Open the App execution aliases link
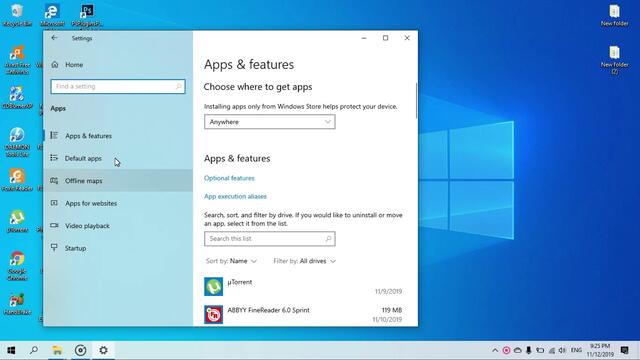This screenshot has width=640, height=360. coord(235,196)
